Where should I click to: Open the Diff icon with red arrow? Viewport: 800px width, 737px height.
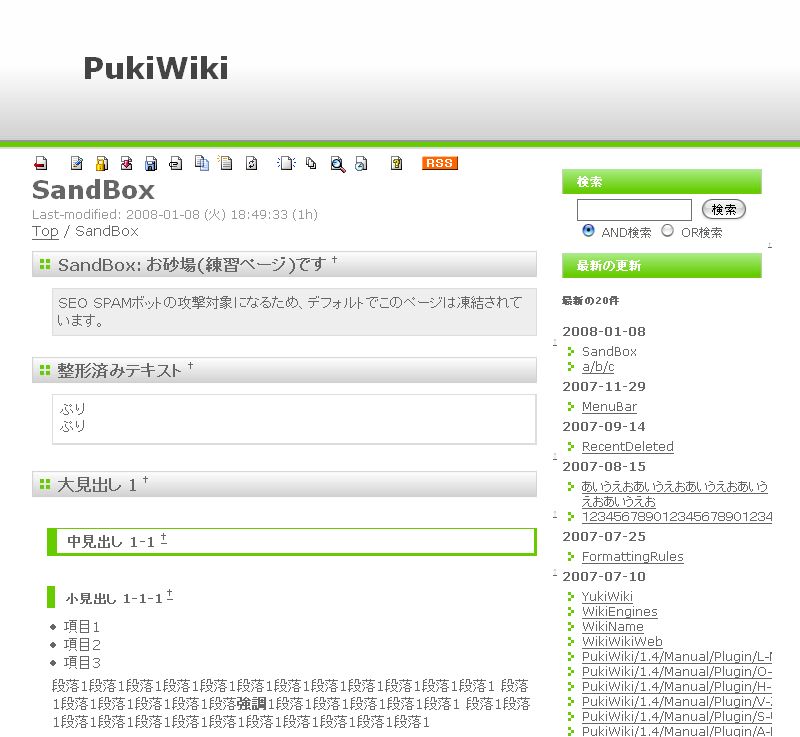coord(126,164)
